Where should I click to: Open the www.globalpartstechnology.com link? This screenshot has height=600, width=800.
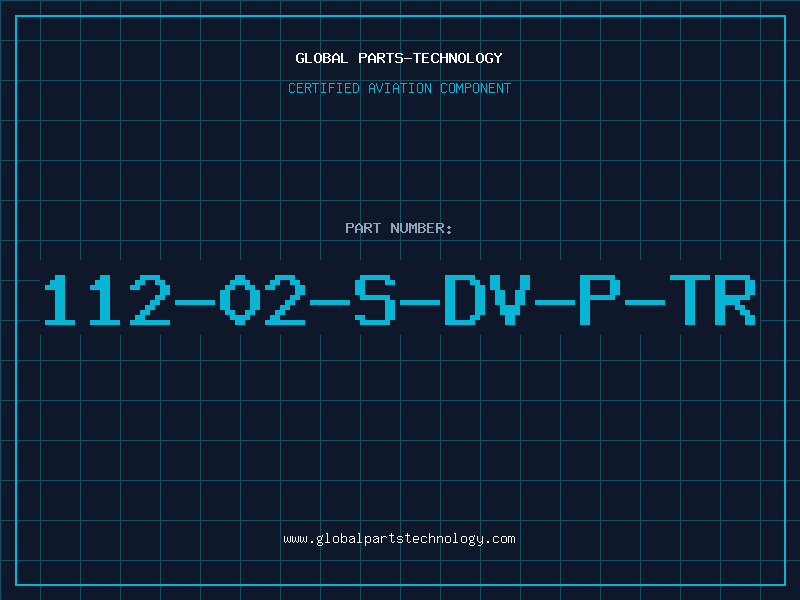point(399,539)
